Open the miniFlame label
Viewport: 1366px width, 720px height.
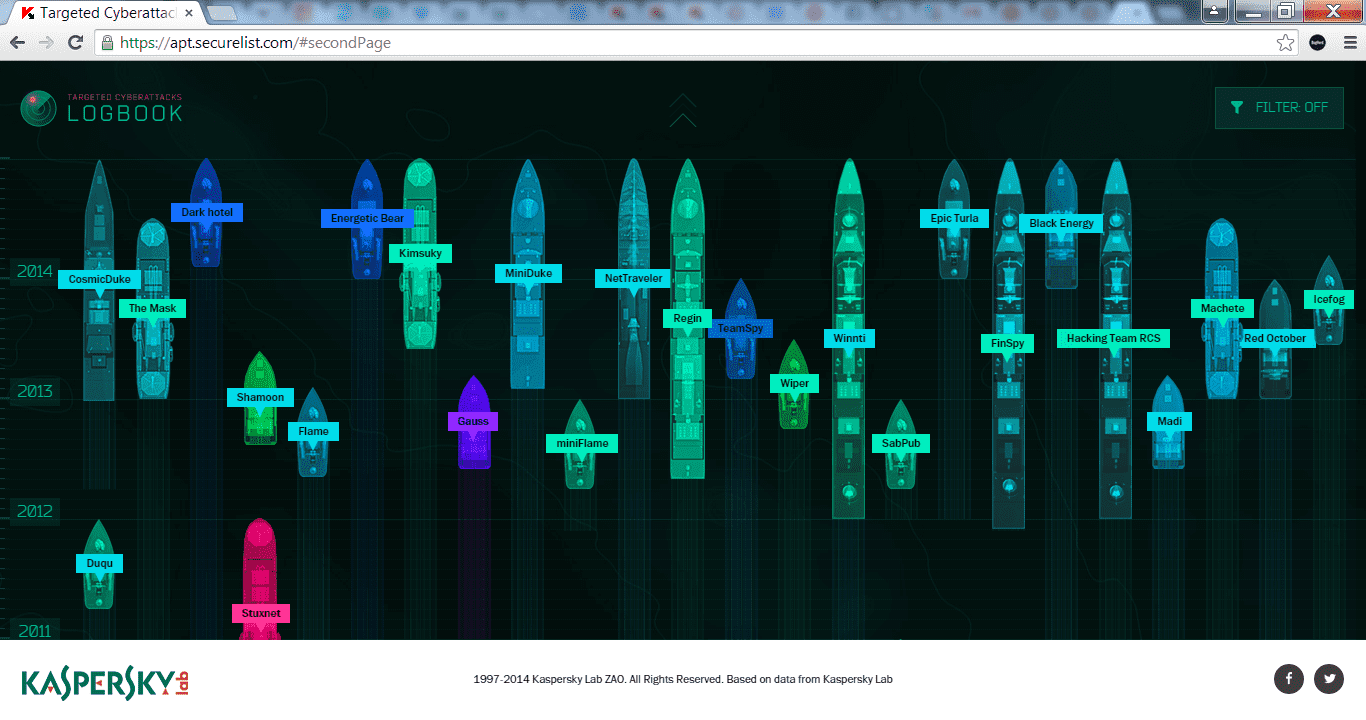click(581, 443)
